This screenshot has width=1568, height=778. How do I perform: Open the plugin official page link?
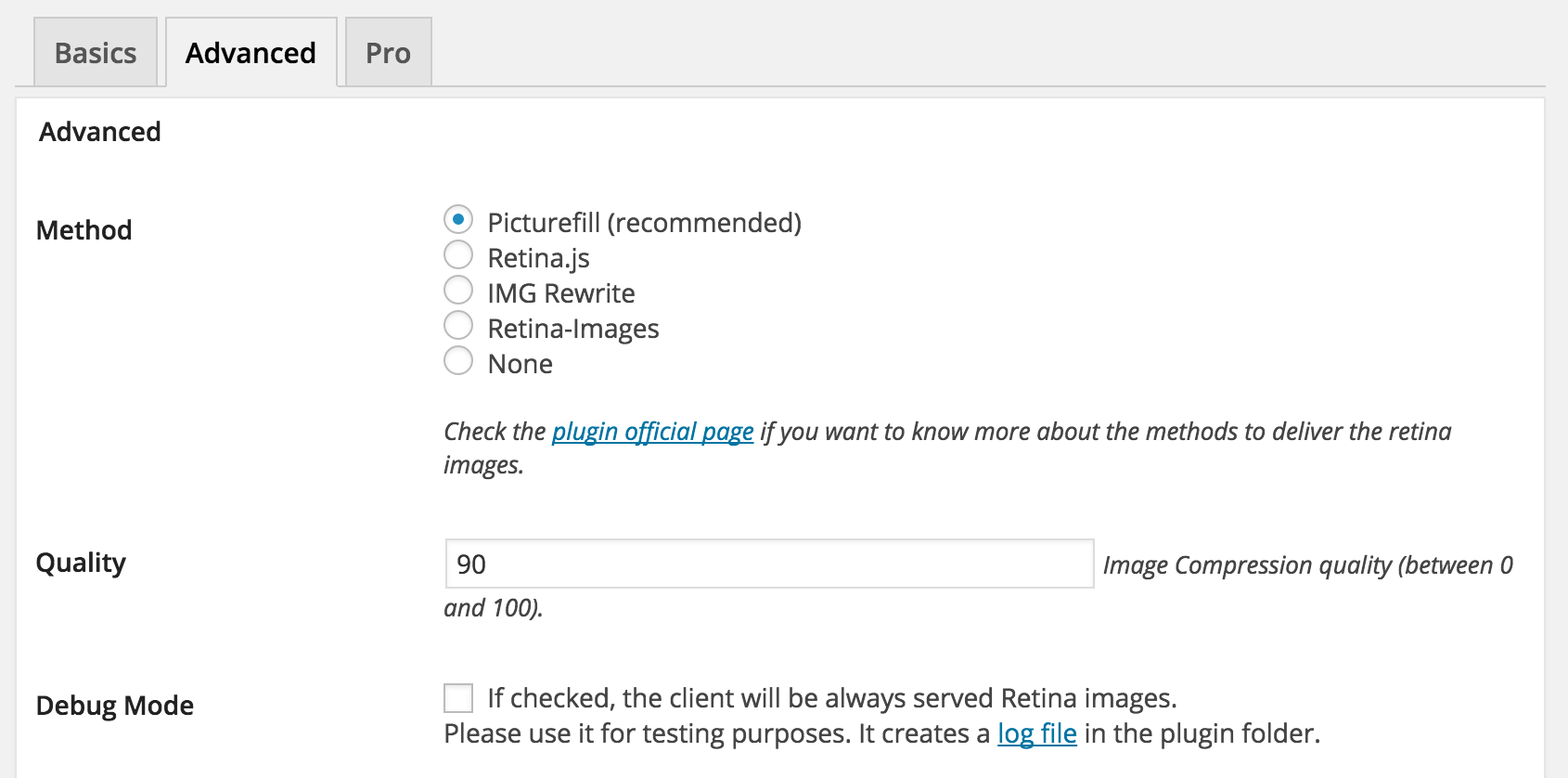652,432
